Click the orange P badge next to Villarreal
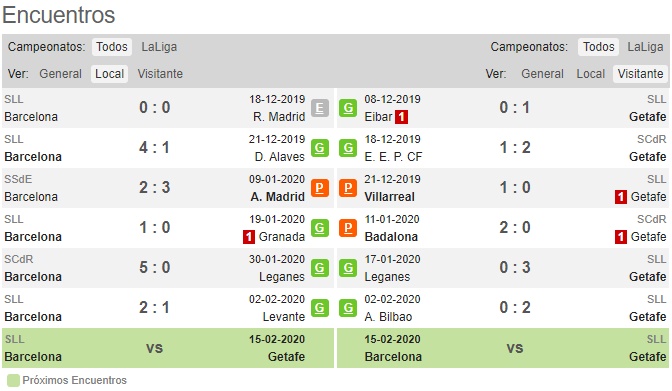This screenshot has height=391, width=672. pos(348,188)
